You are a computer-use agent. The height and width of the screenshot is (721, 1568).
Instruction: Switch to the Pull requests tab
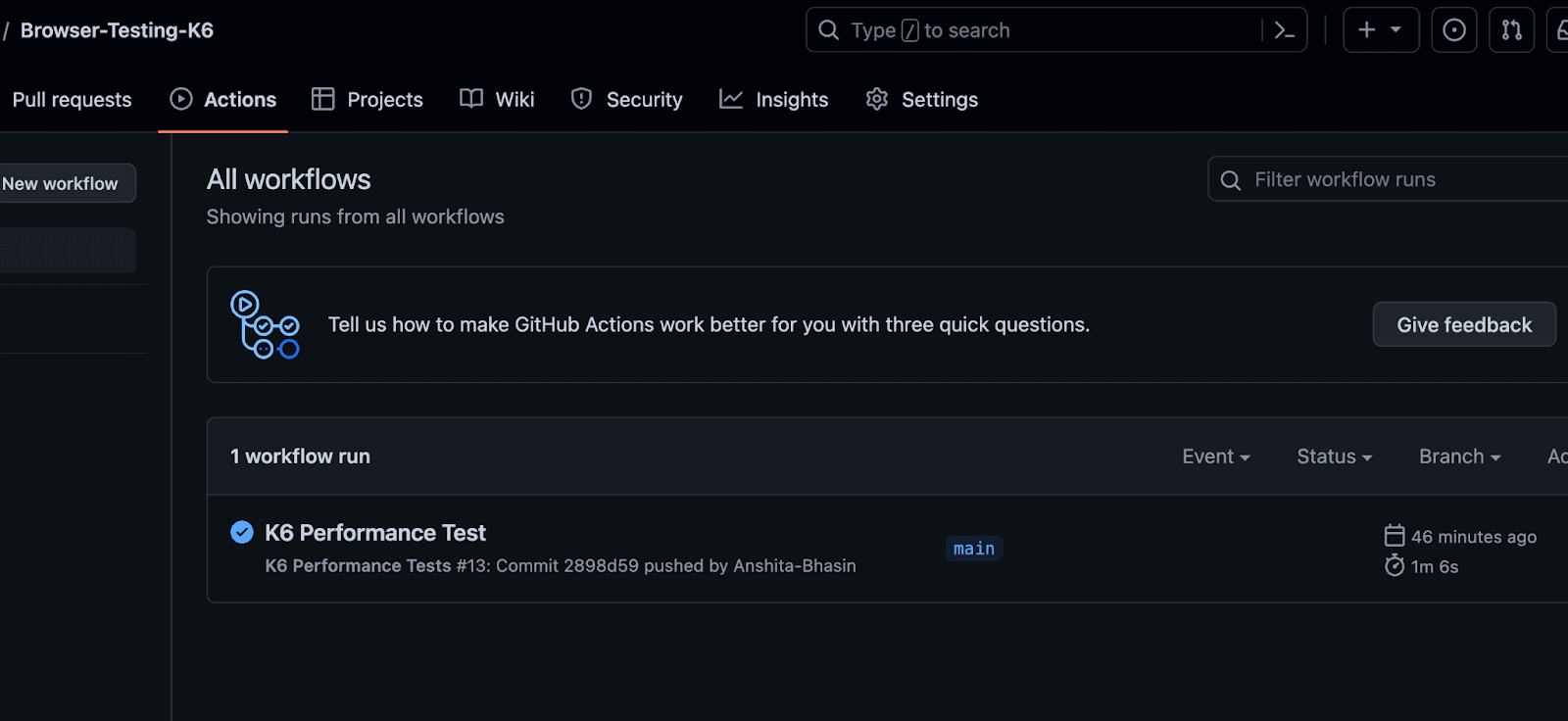coord(72,100)
